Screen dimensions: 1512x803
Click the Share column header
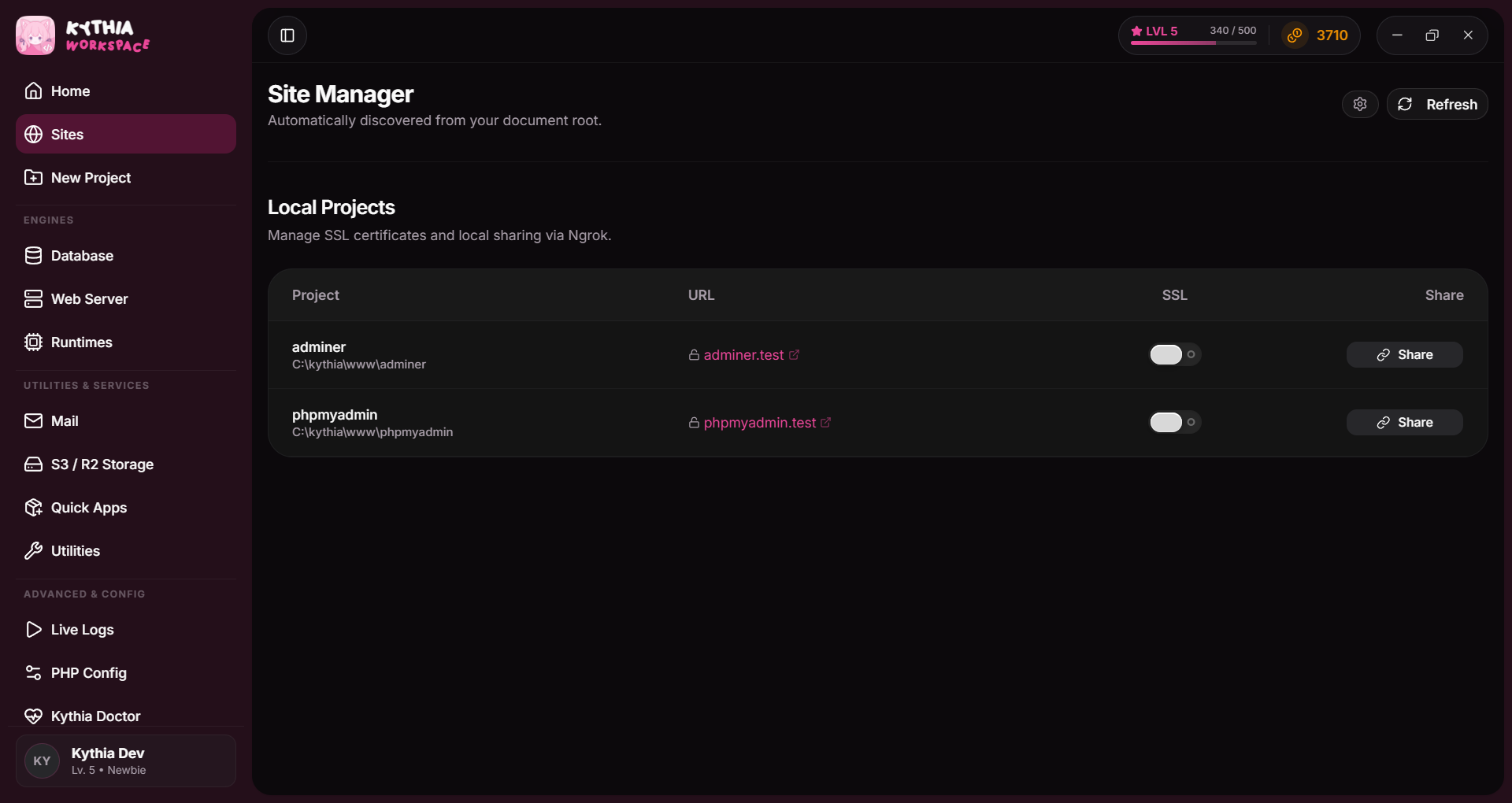tap(1444, 295)
